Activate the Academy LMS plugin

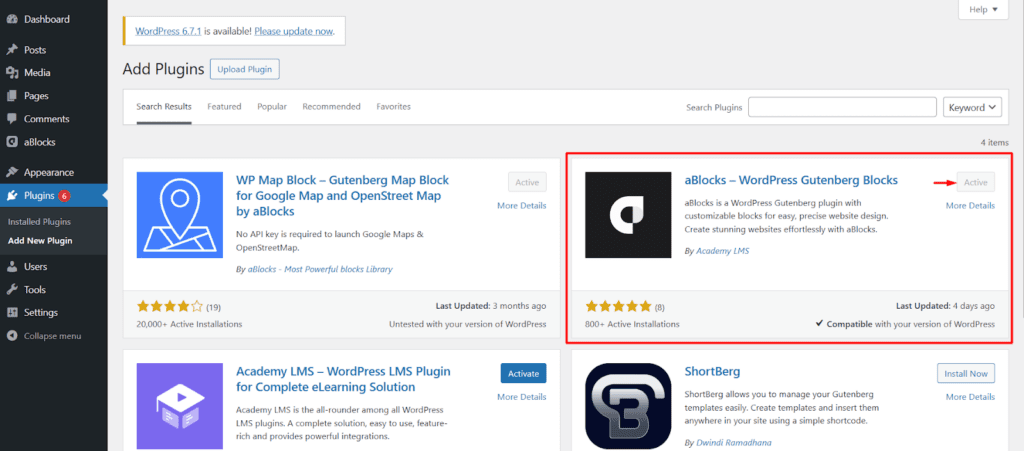(523, 373)
